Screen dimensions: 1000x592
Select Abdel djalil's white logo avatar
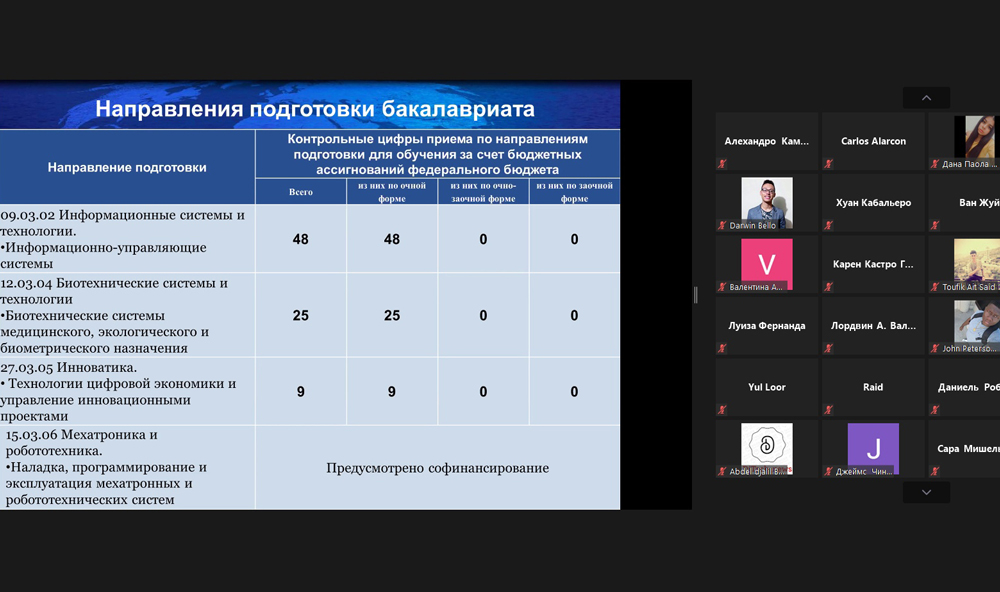click(x=767, y=446)
